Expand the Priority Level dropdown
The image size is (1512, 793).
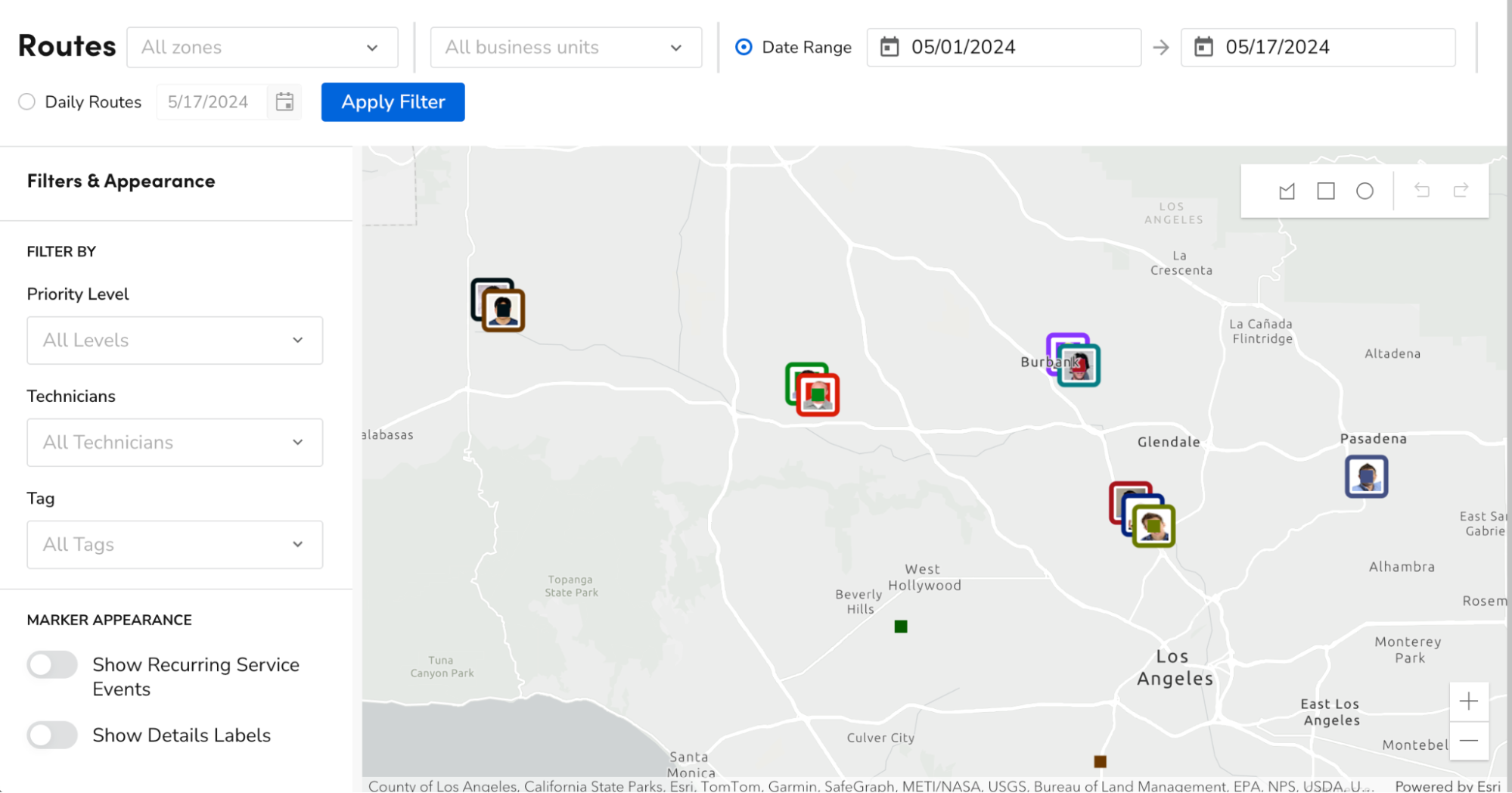pos(175,341)
